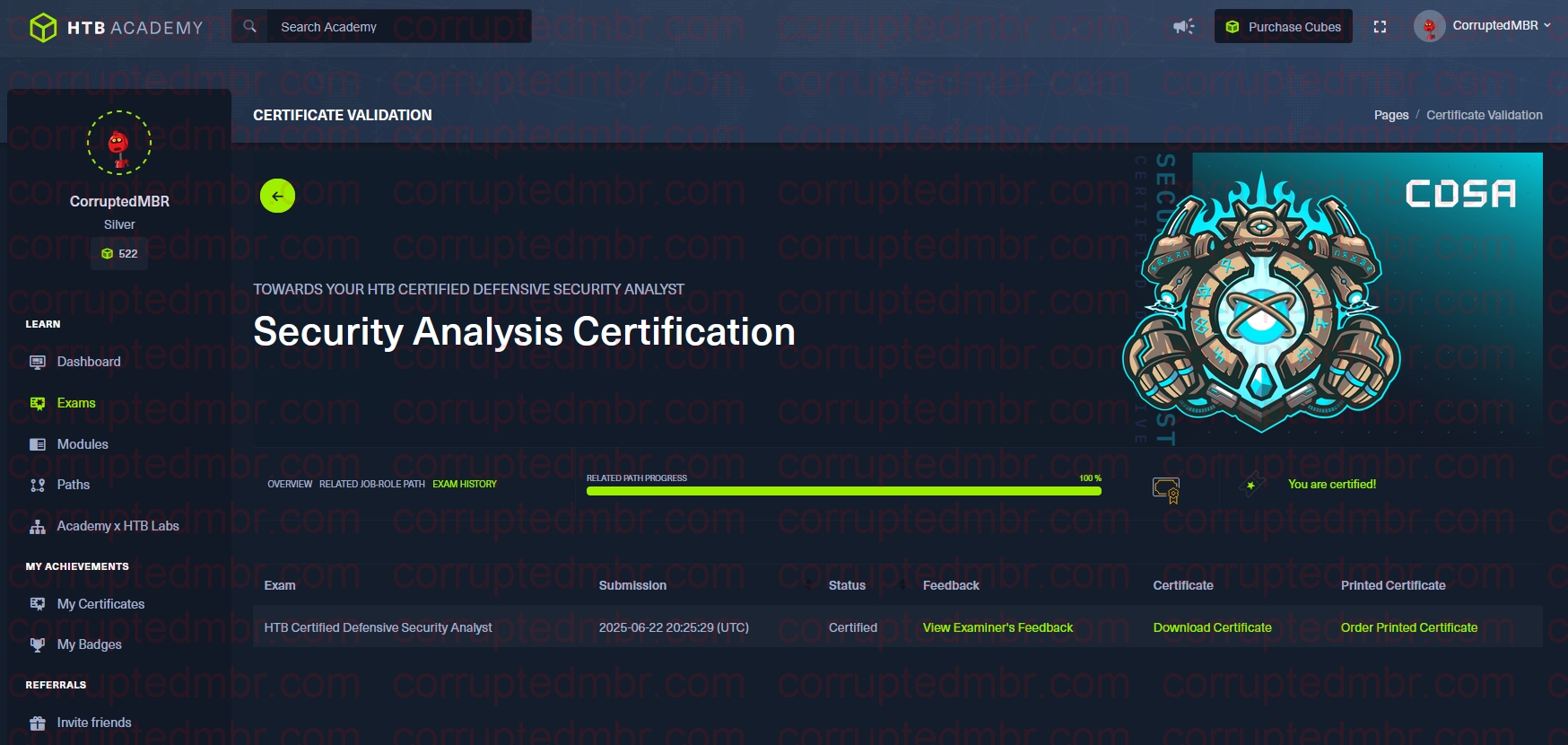Click the Exam column header
The image size is (1568, 745).
coord(280,585)
